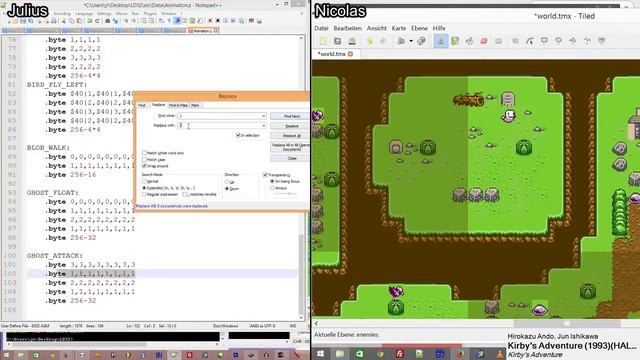Select the Insert Ellipse tool in Tiled

coord(558,41)
